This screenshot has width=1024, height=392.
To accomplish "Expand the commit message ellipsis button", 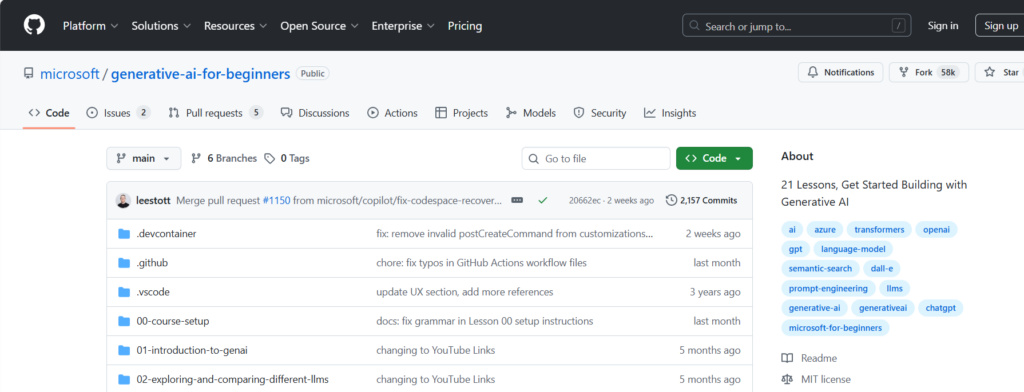I will 517,201.
